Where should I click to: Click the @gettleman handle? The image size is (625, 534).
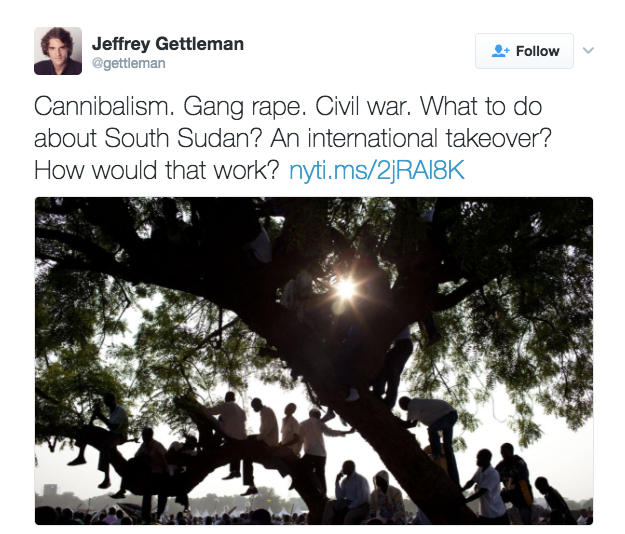(x=129, y=63)
